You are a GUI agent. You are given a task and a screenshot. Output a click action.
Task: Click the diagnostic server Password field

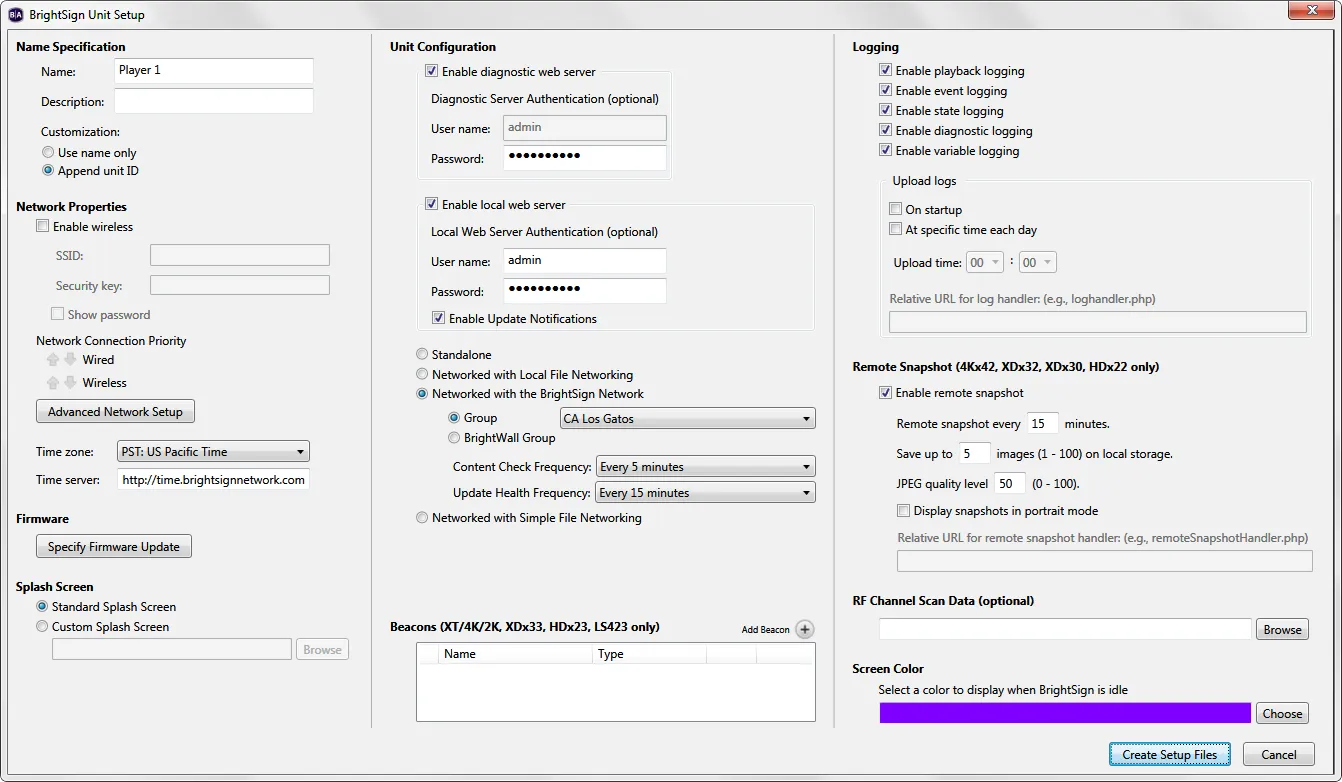tap(585, 158)
